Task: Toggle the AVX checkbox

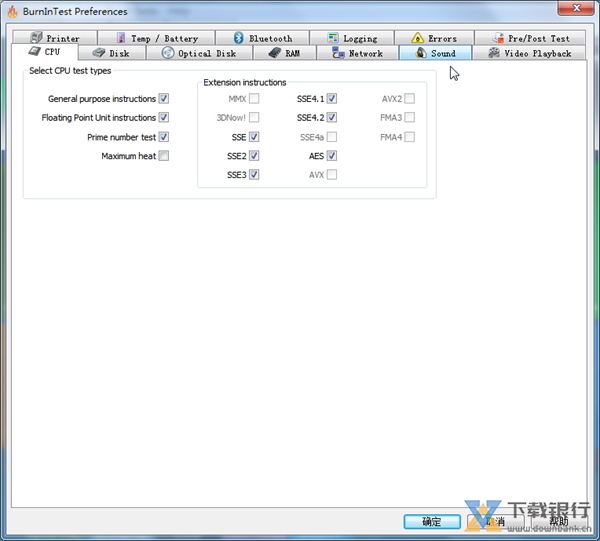Action: 332,174
